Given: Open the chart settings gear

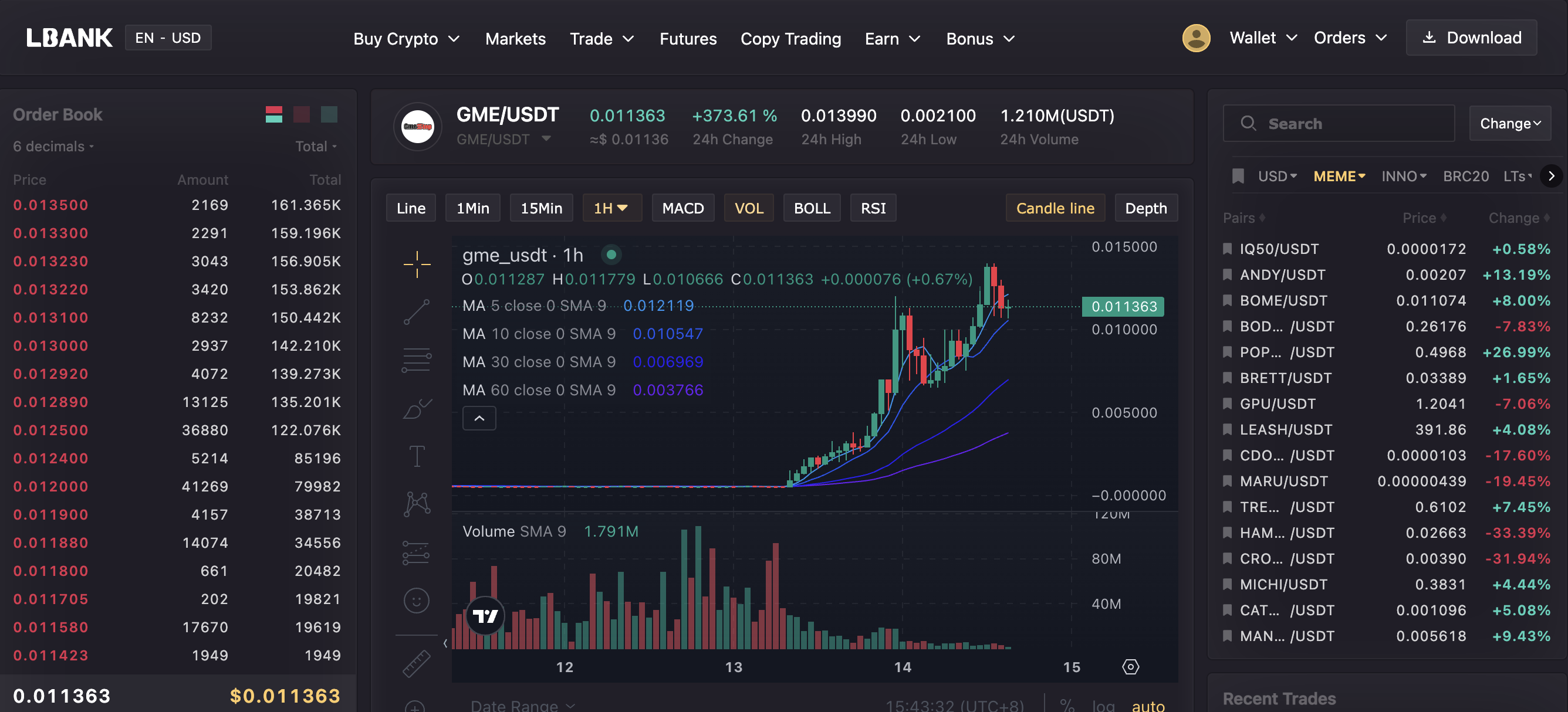Looking at the screenshot, I should click(1130, 667).
